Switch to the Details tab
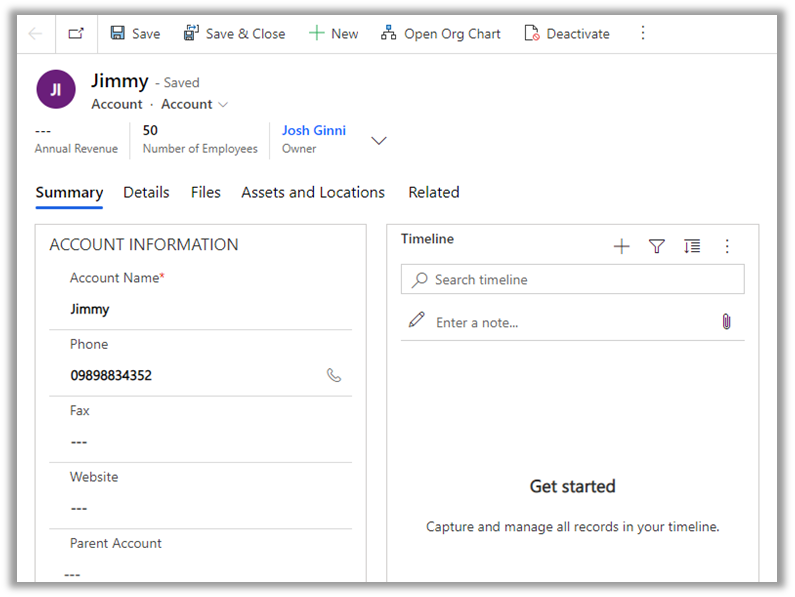This screenshot has width=795, height=597. pyautogui.click(x=146, y=192)
